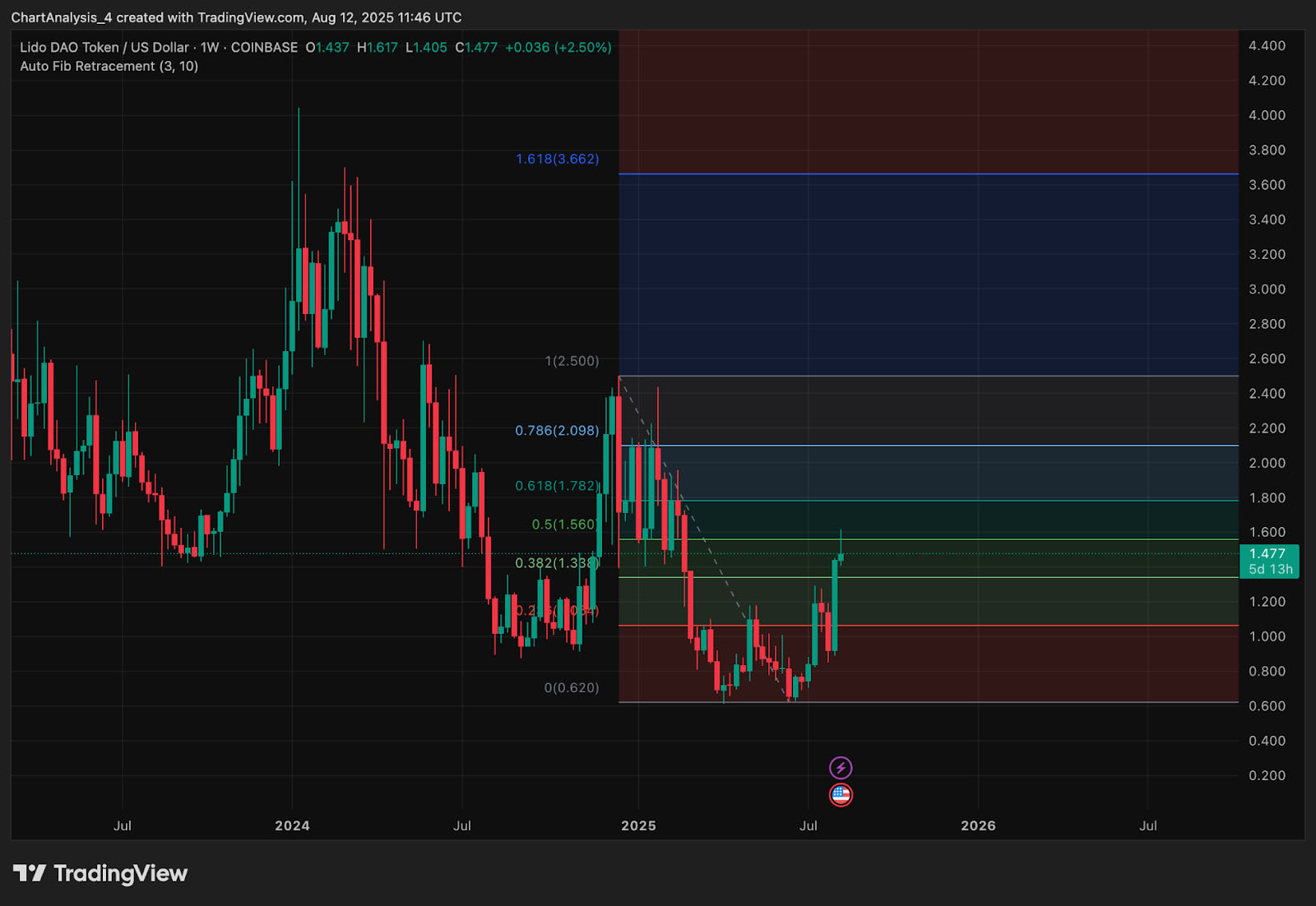This screenshot has height=906, width=1316.
Task: Click the 0(0.620) Fibonacci base label
Action: [572, 687]
